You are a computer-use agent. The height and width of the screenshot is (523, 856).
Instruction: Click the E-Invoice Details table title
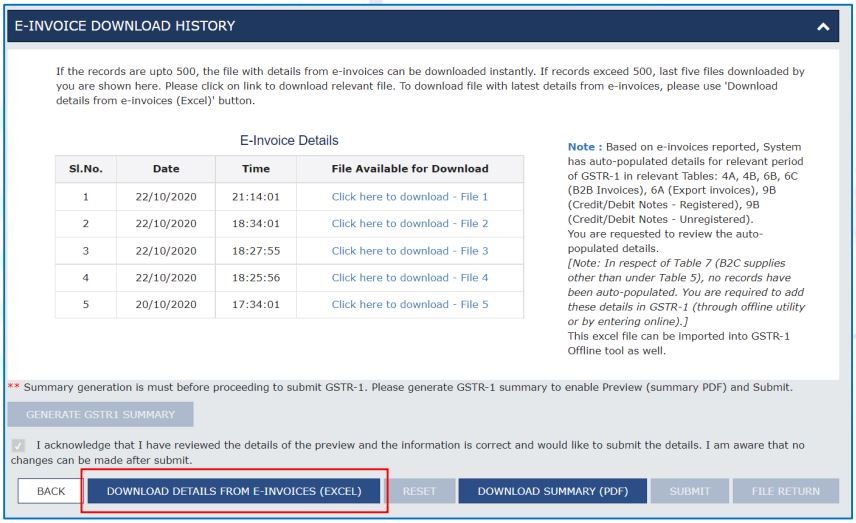pos(289,140)
